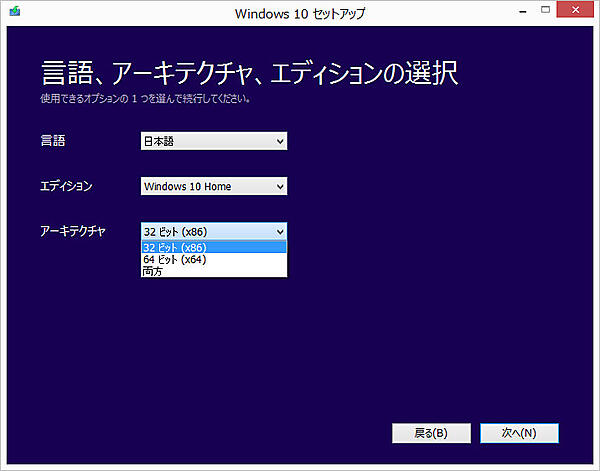This screenshot has height=471, width=600.
Task: Click the 言語 label
Action: [53, 141]
